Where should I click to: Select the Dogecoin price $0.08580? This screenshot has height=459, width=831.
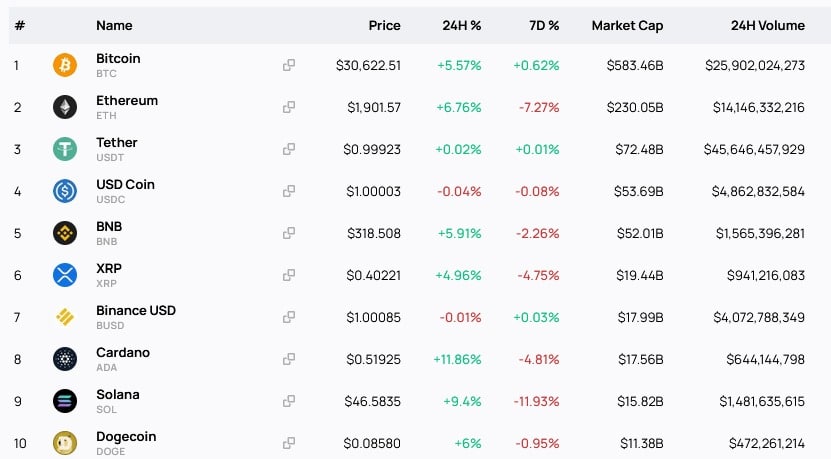[x=372, y=443]
